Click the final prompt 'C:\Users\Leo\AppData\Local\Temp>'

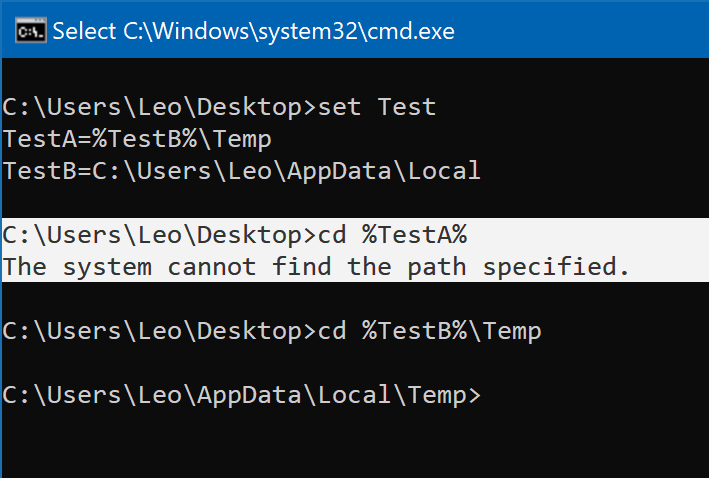(x=241, y=396)
